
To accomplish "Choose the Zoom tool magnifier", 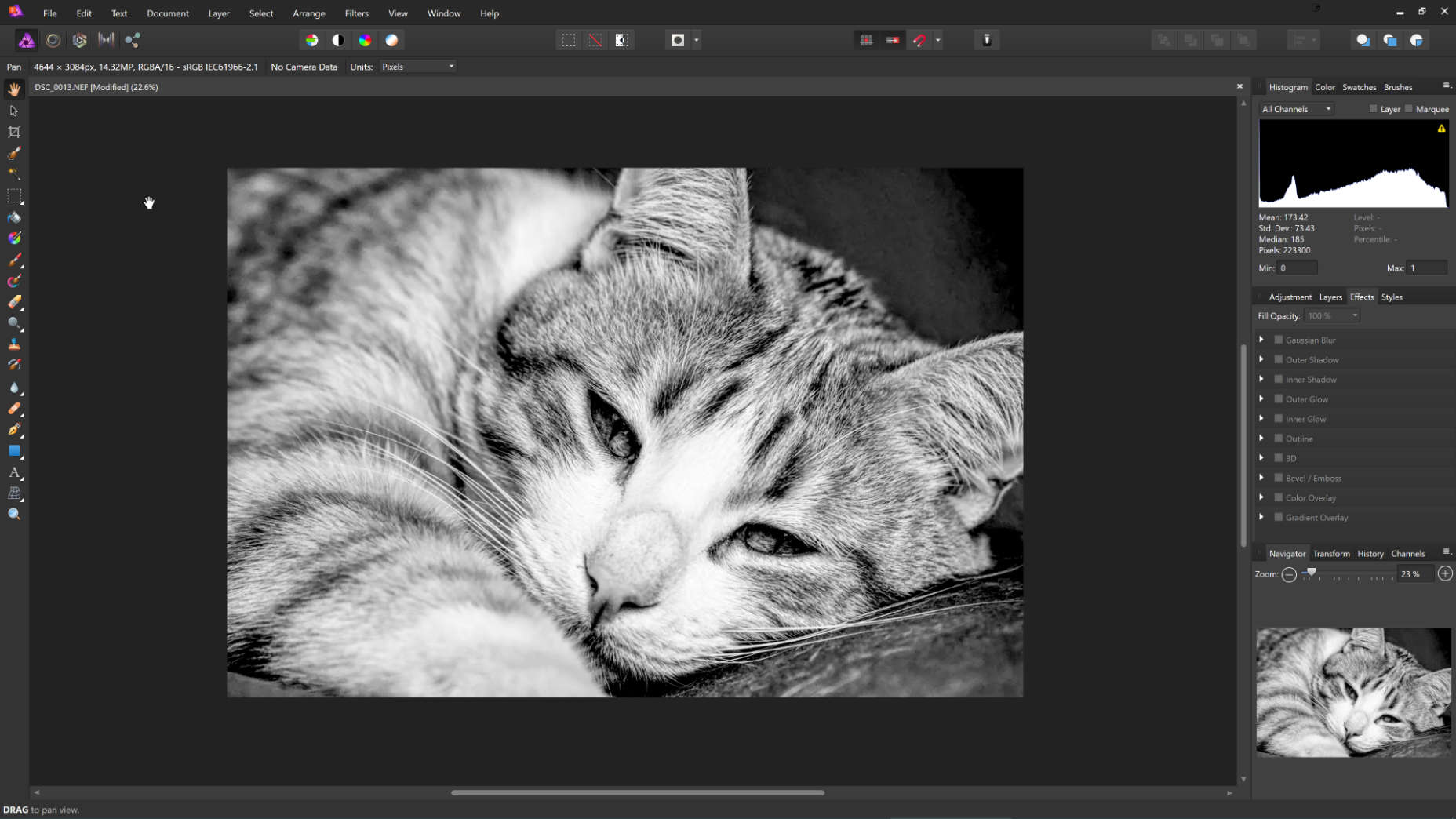I will click(x=14, y=515).
